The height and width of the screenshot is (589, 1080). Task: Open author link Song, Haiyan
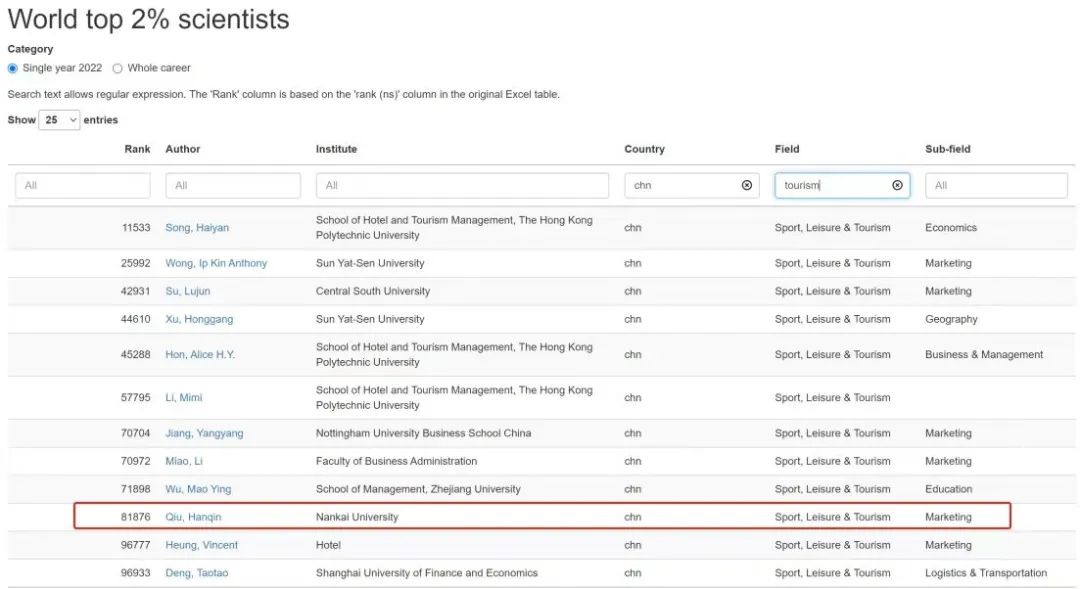[x=197, y=228]
